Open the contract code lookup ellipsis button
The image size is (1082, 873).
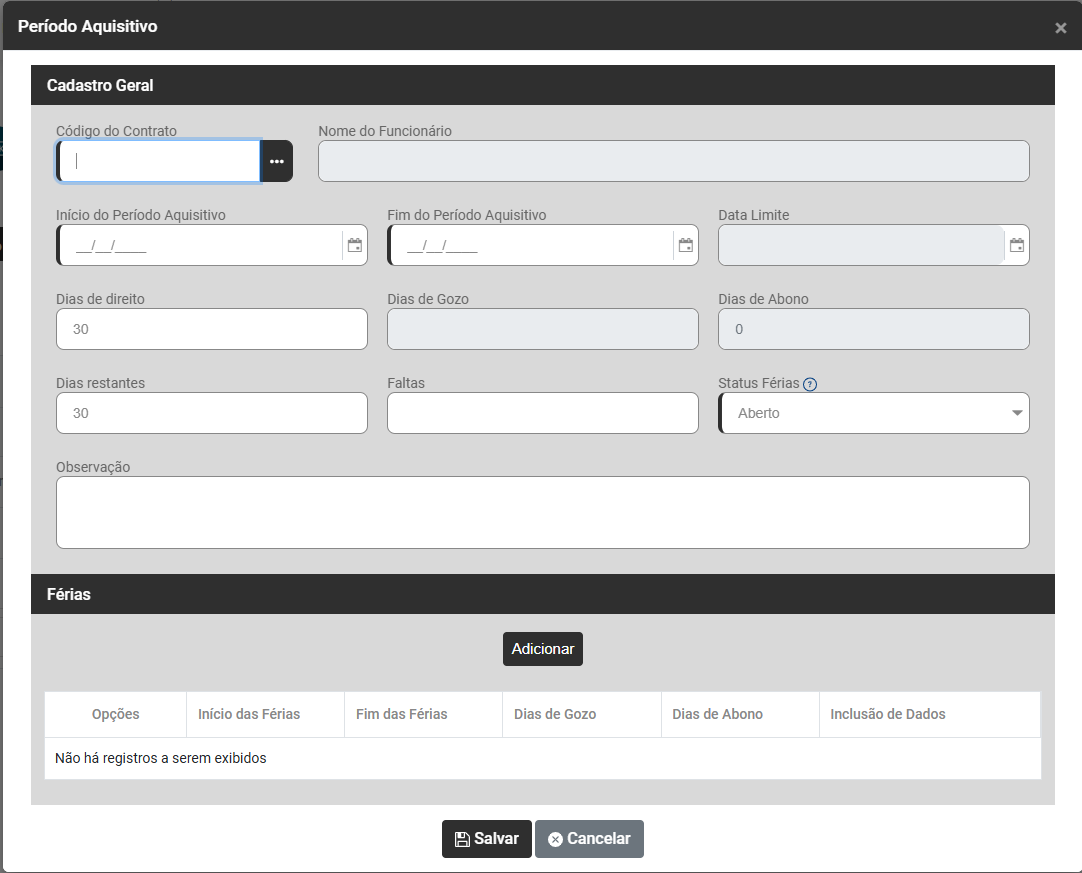tap(277, 161)
